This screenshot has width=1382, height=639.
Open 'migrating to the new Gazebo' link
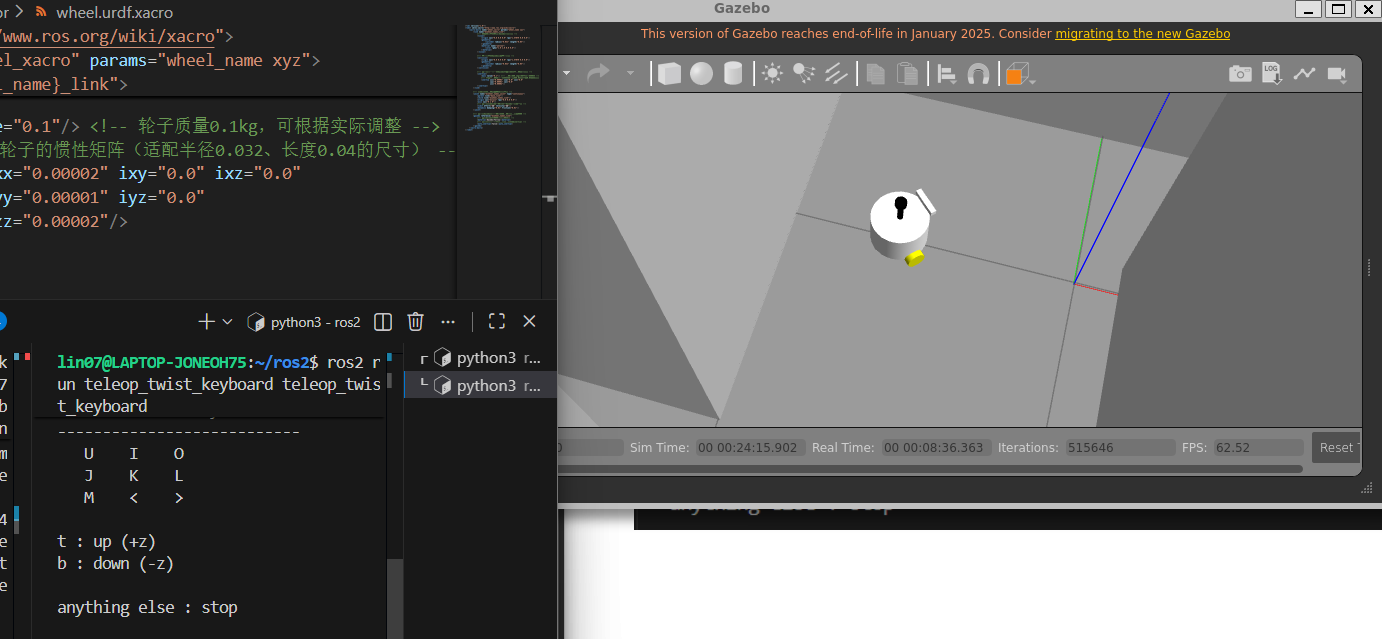(1143, 33)
